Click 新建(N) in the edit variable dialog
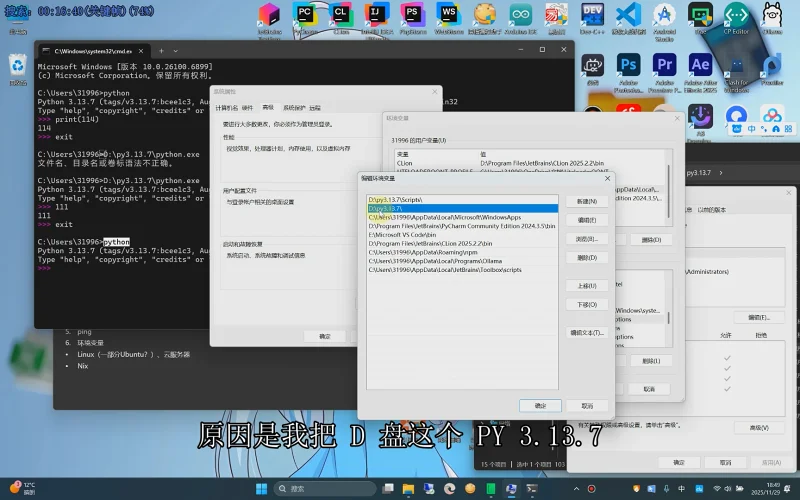This screenshot has height=500, width=800. coord(587,201)
